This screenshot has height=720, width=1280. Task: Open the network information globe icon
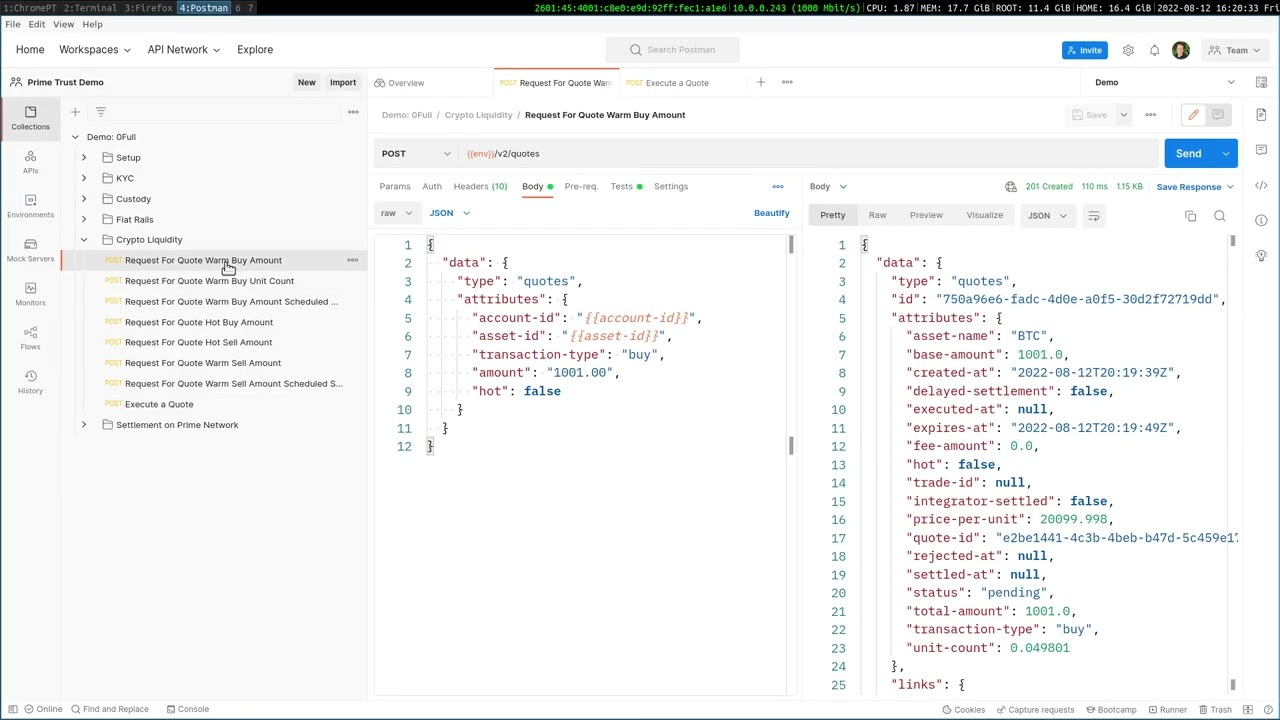tap(1011, 187)
